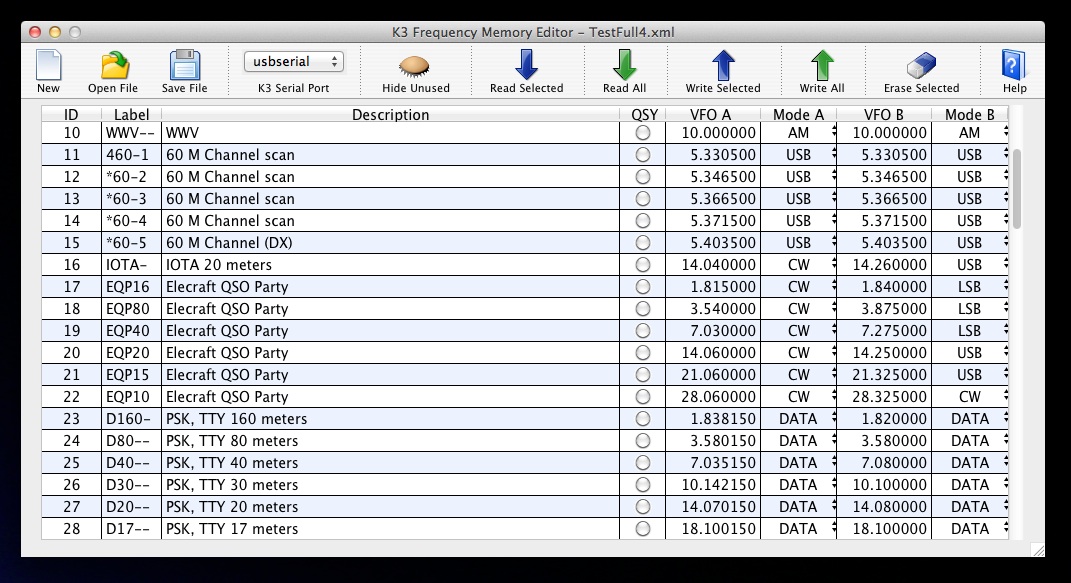Open Help book icon

(1014, 66)
